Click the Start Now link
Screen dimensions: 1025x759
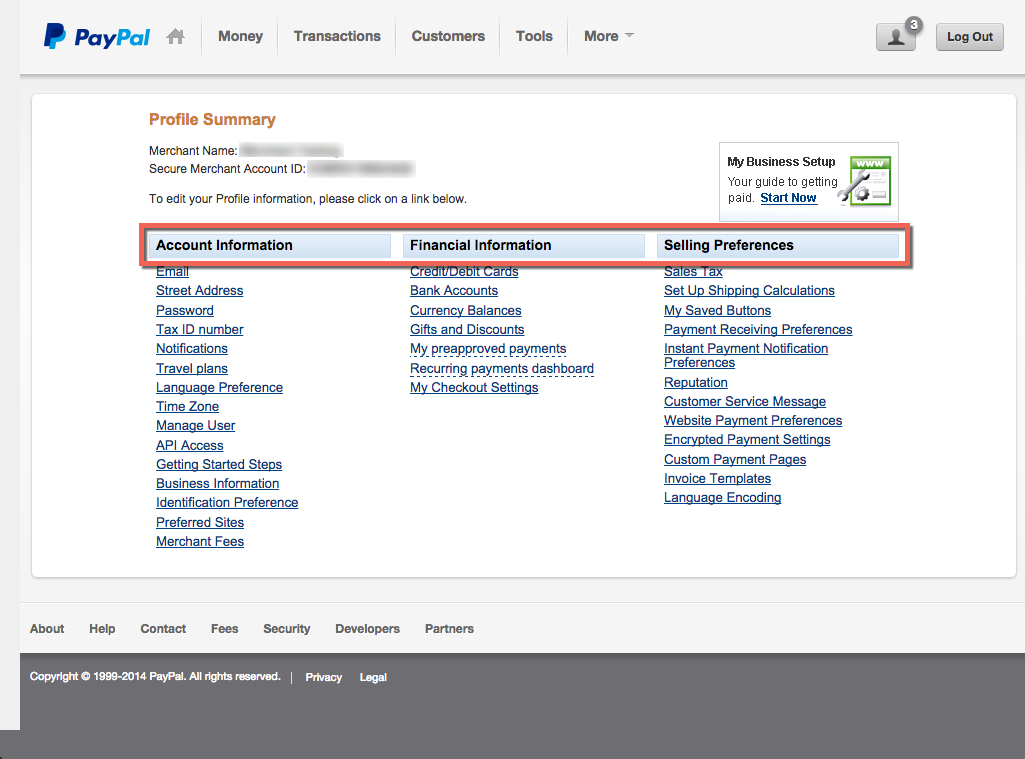tap(788, 197)
